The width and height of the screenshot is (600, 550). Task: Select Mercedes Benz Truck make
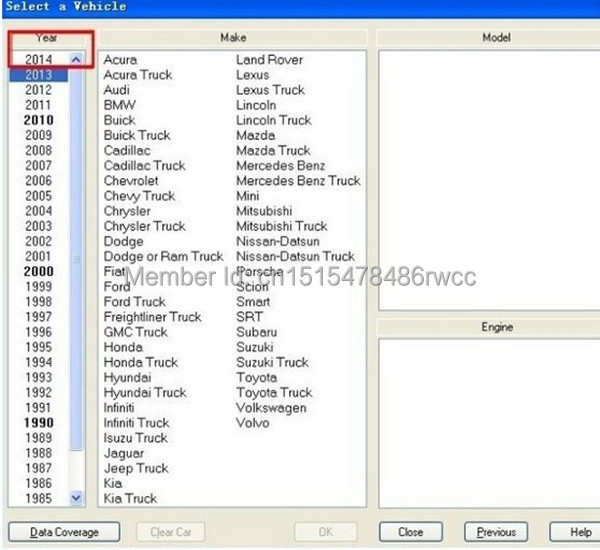coord(298,181)
